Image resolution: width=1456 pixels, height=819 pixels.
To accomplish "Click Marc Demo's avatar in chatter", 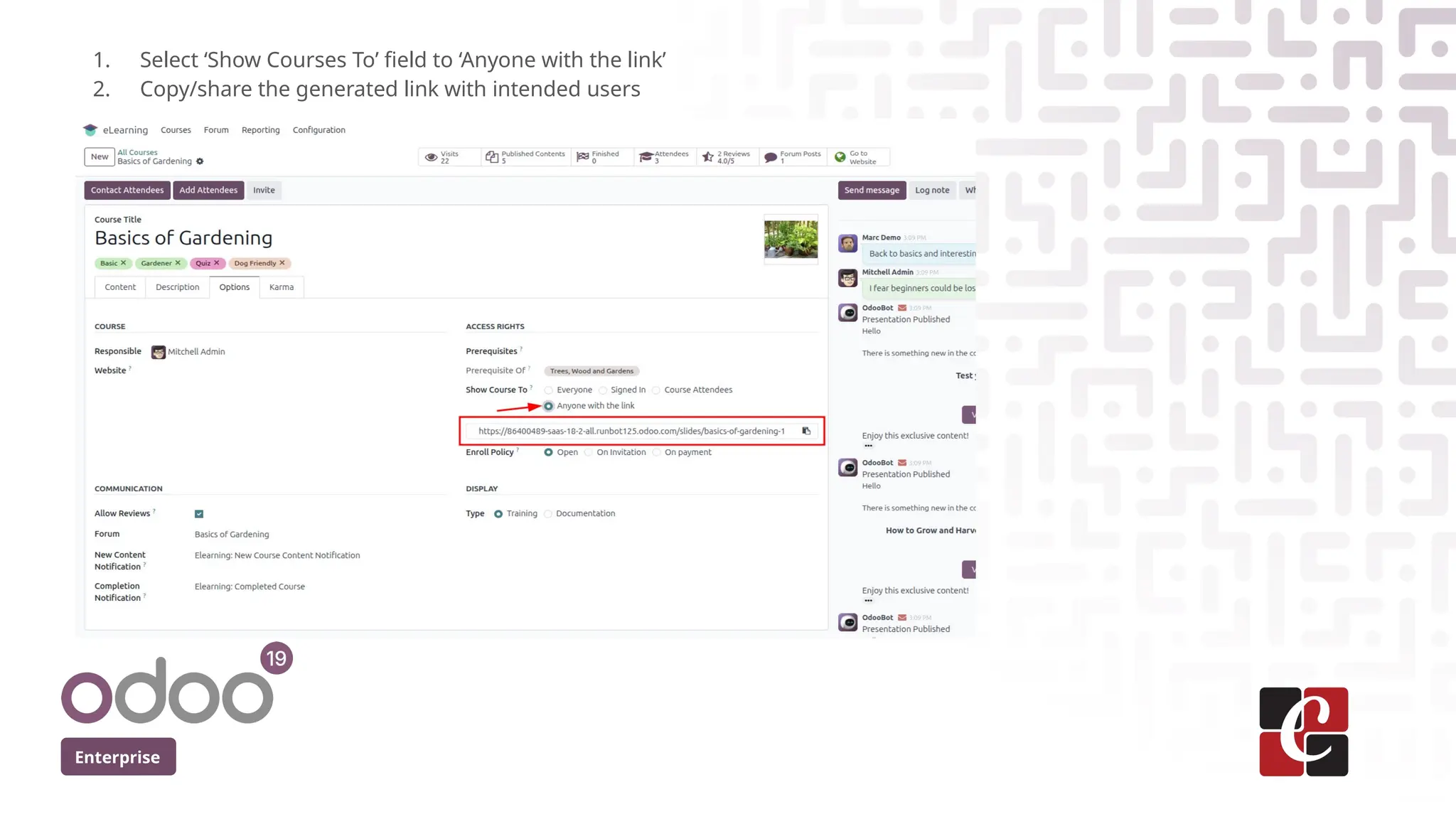I will [847, 244].
